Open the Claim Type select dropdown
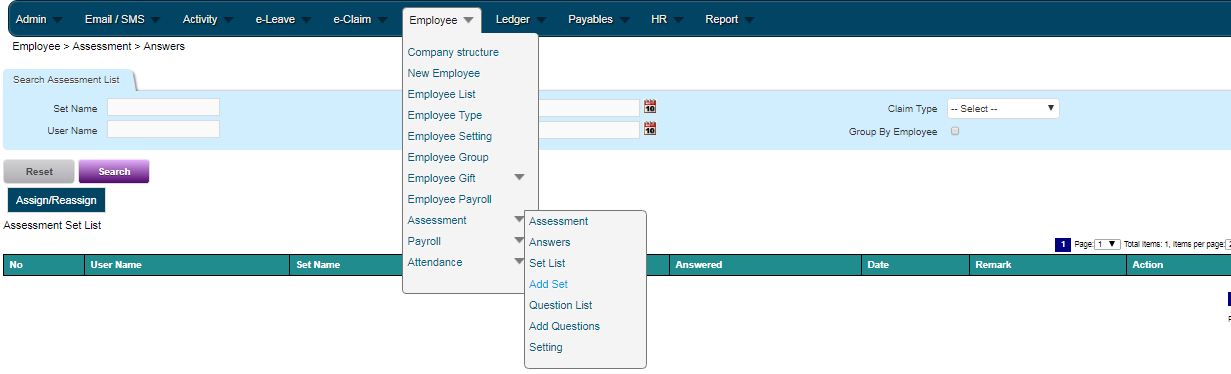Image resolution: width=1231 pixels, height=374 pixels. click(x=1003, y=108)
